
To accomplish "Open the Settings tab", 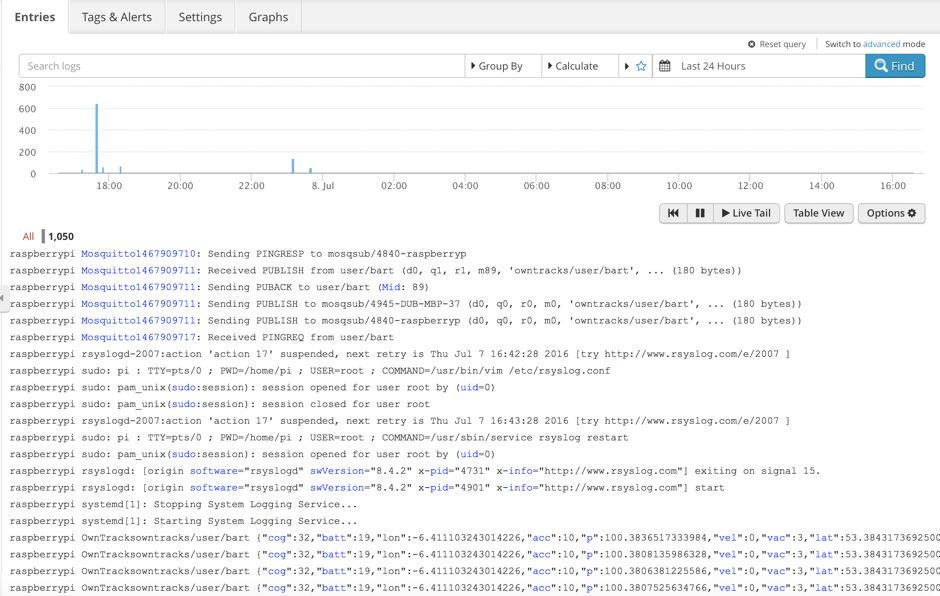I will 200,17.
